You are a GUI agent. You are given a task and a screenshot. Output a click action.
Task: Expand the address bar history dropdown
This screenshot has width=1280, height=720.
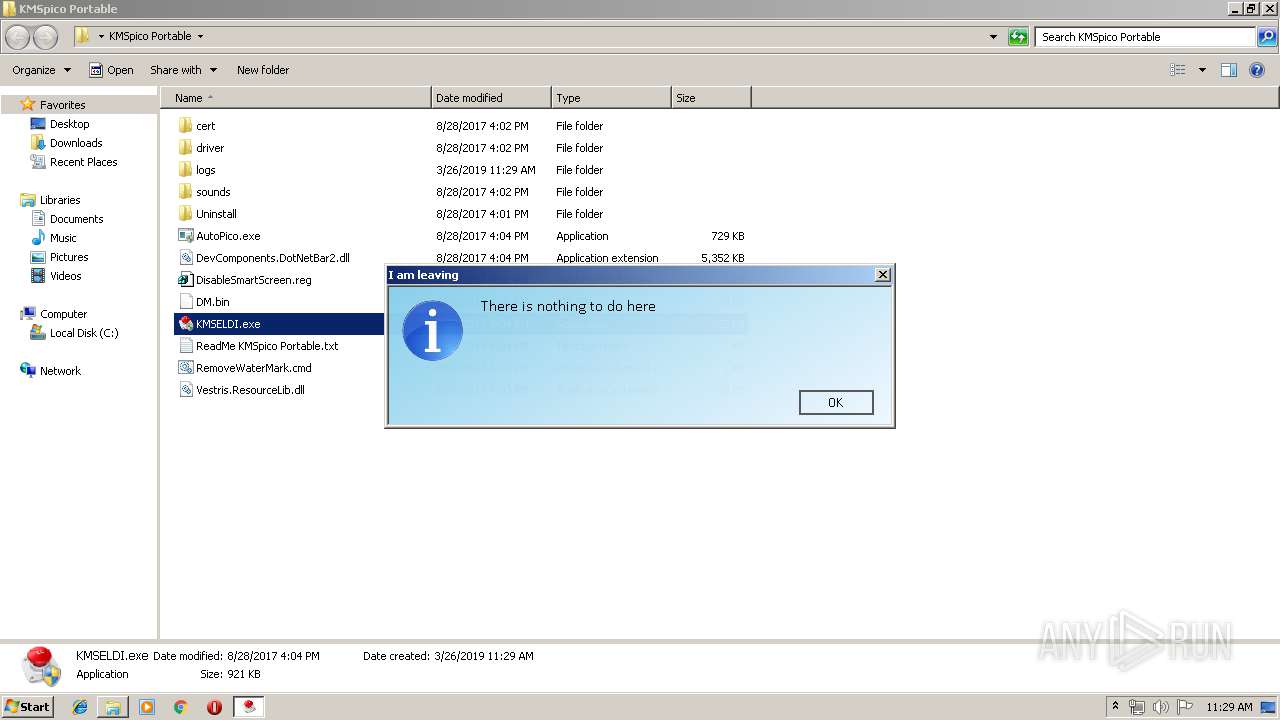click(x=993, y=37)
